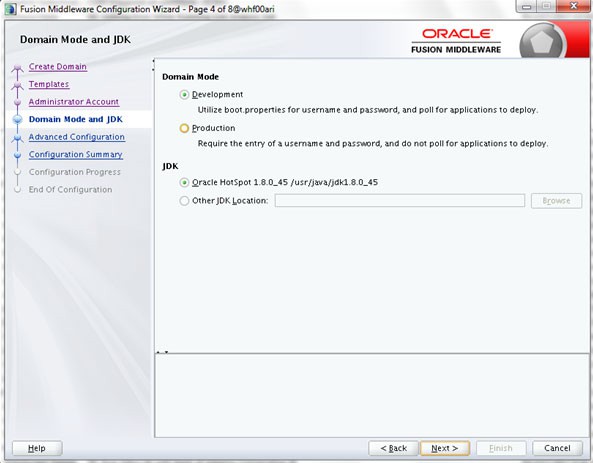Click the Configuration Progress step node icon
Viewport: 593px width, 463px height.
point(17,172)
